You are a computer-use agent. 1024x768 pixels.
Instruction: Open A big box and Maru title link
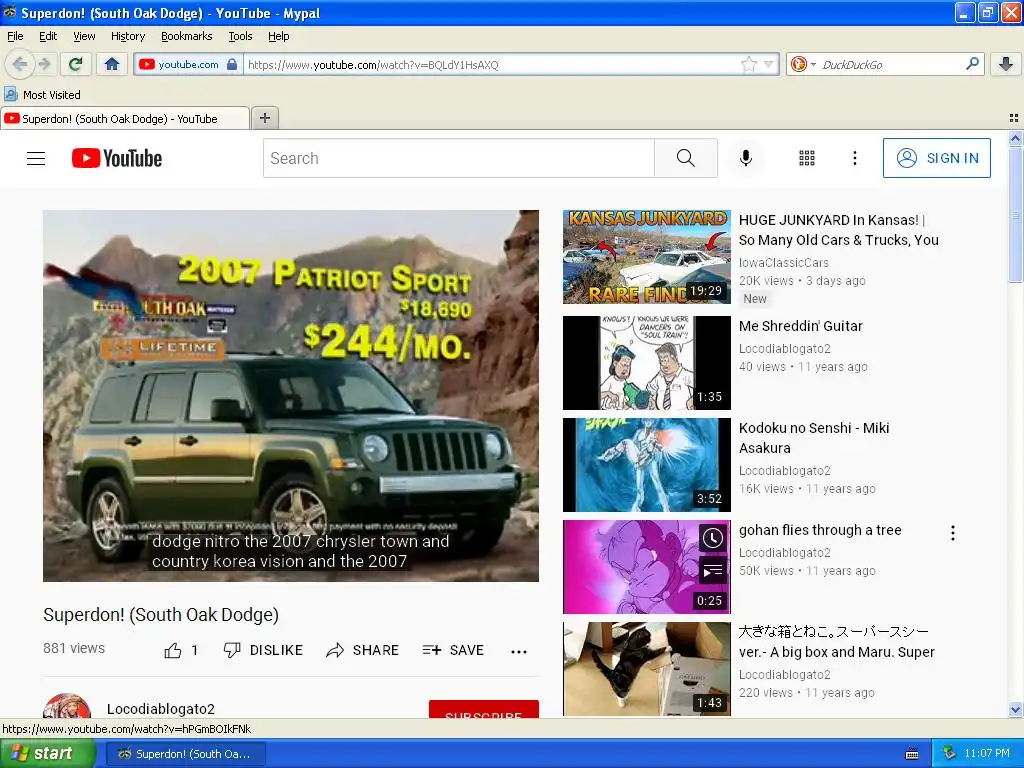coord(837,642)
